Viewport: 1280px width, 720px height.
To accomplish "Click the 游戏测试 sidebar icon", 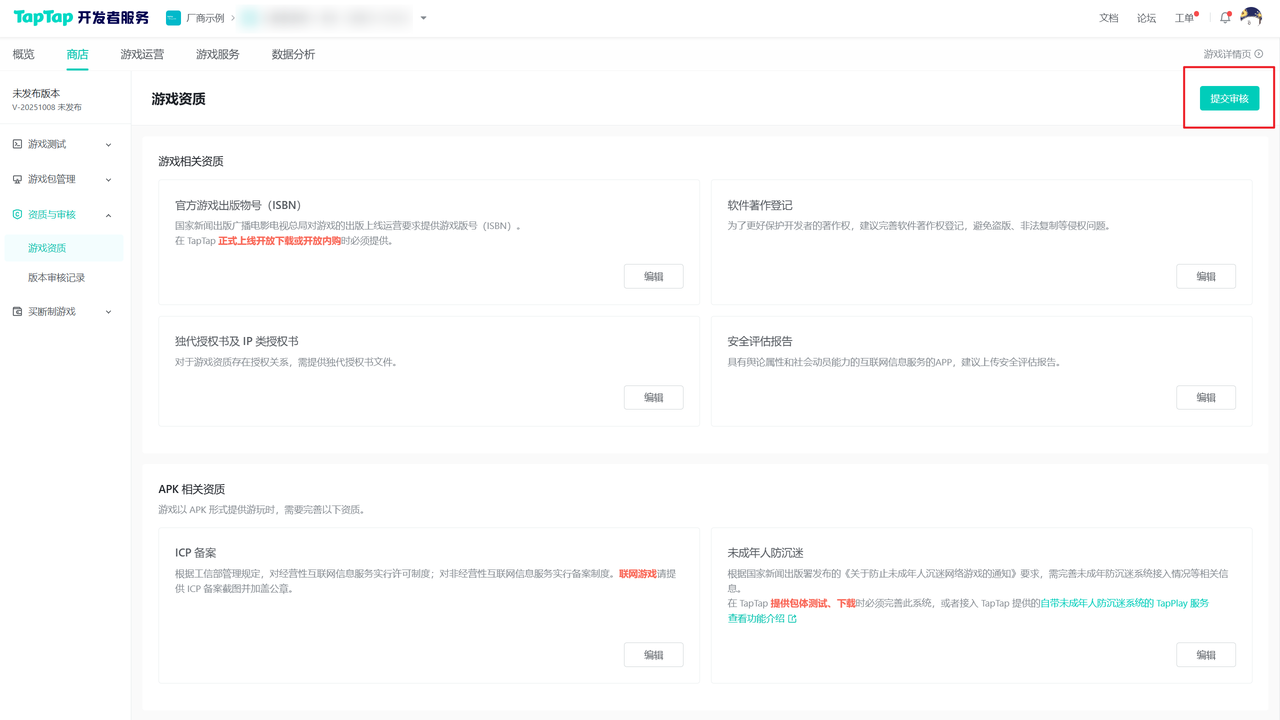I will pos(17,144).
